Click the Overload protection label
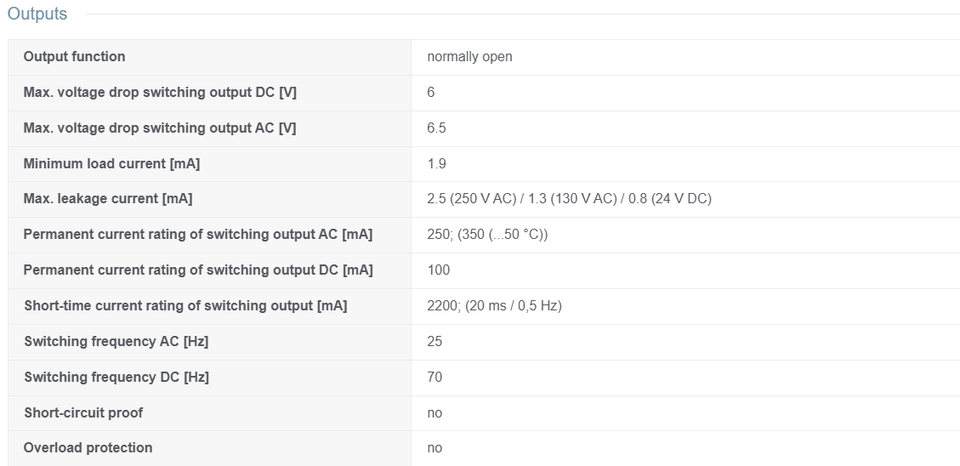 (88, 448)
